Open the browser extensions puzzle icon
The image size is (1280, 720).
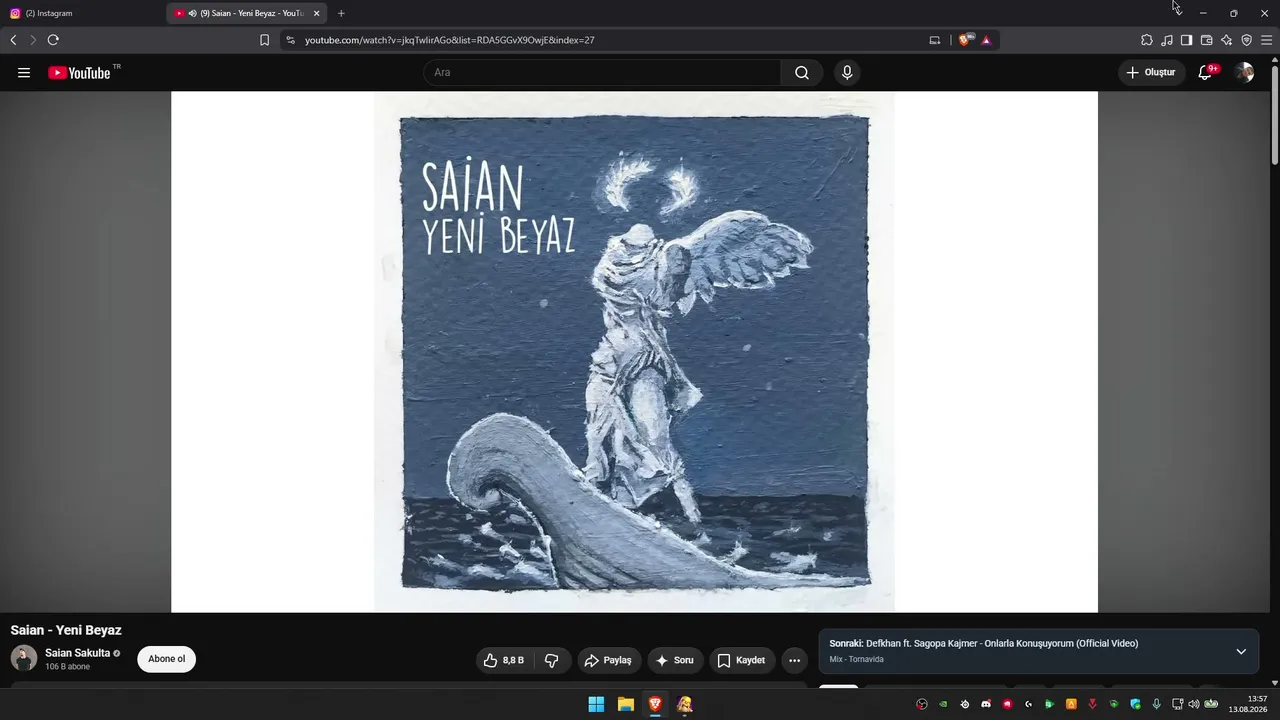[x=1147, y=40]
